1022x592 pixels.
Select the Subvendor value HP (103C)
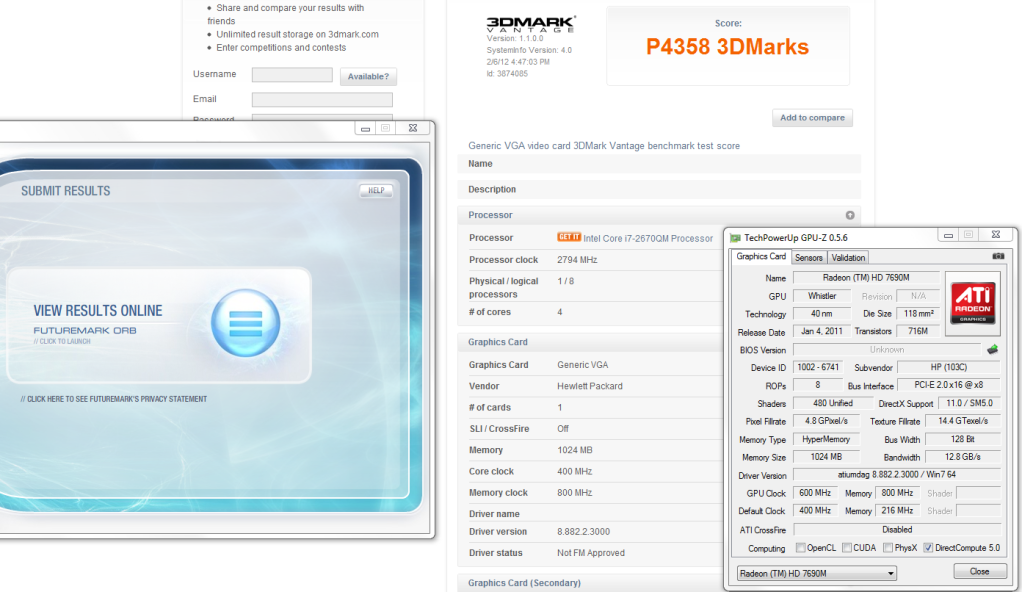pos(949,367)
